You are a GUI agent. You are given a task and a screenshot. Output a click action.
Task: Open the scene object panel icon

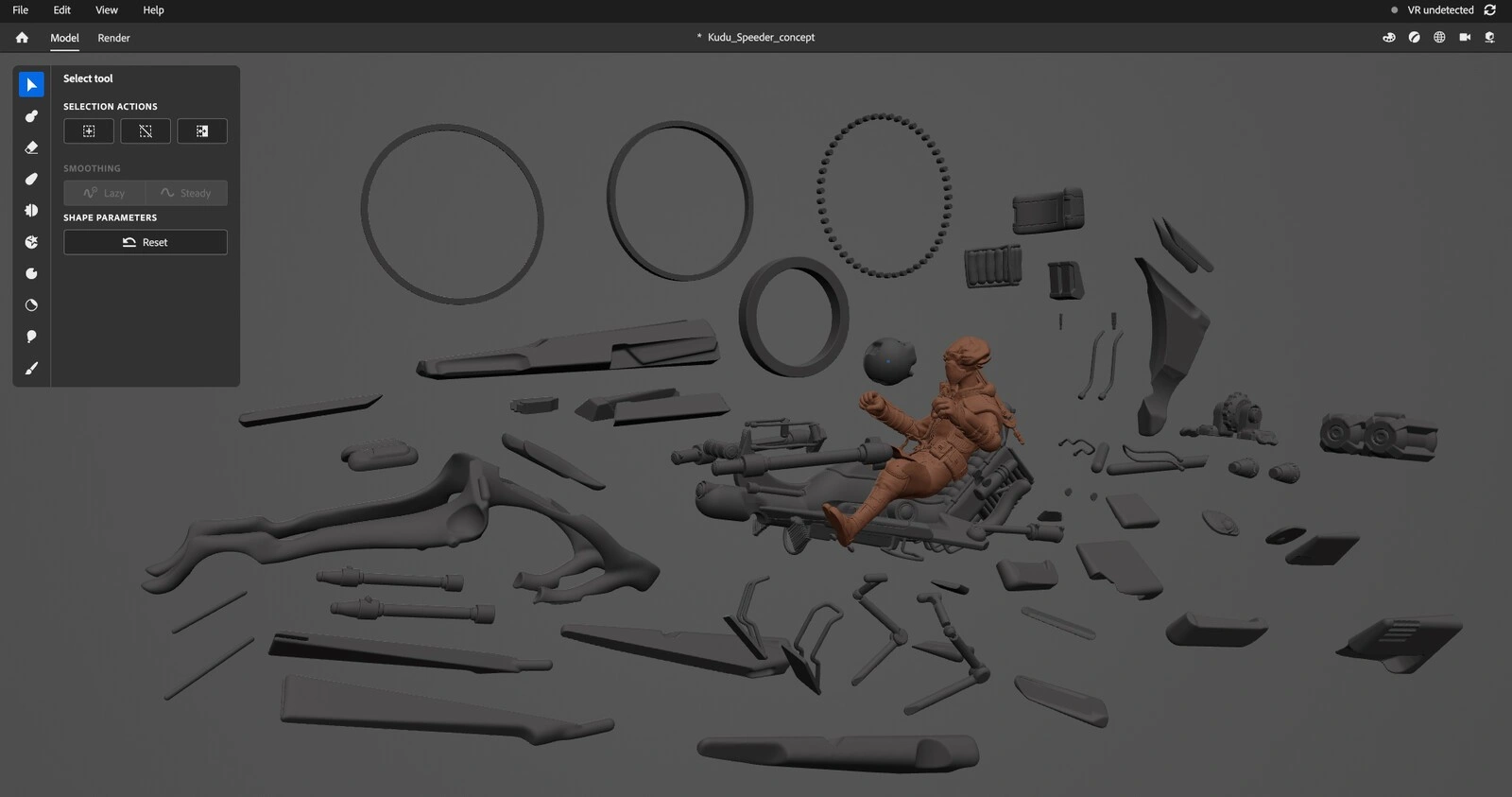click(1490, 38)
